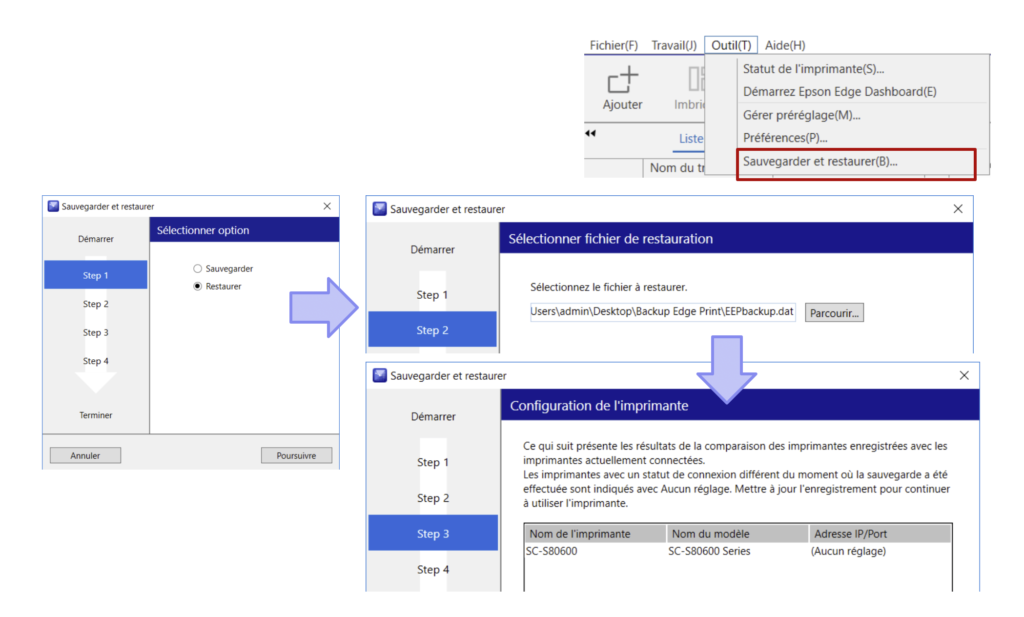Click app icon in Step 3 dialog title bar
1024x617 pixels.
coord(379,375)
